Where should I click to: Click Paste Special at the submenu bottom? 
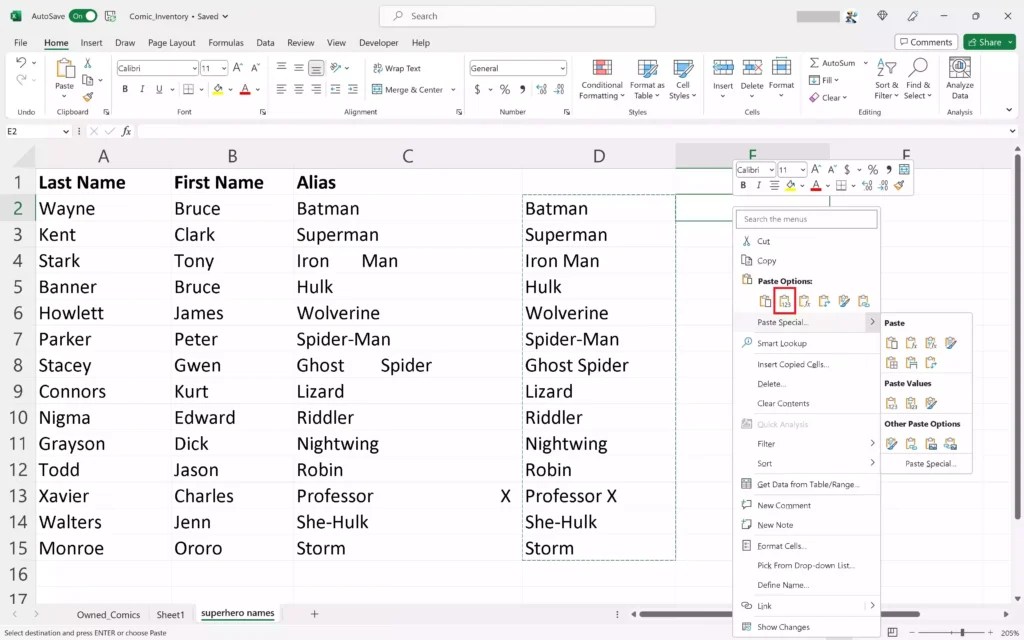[x=929, y=462]
